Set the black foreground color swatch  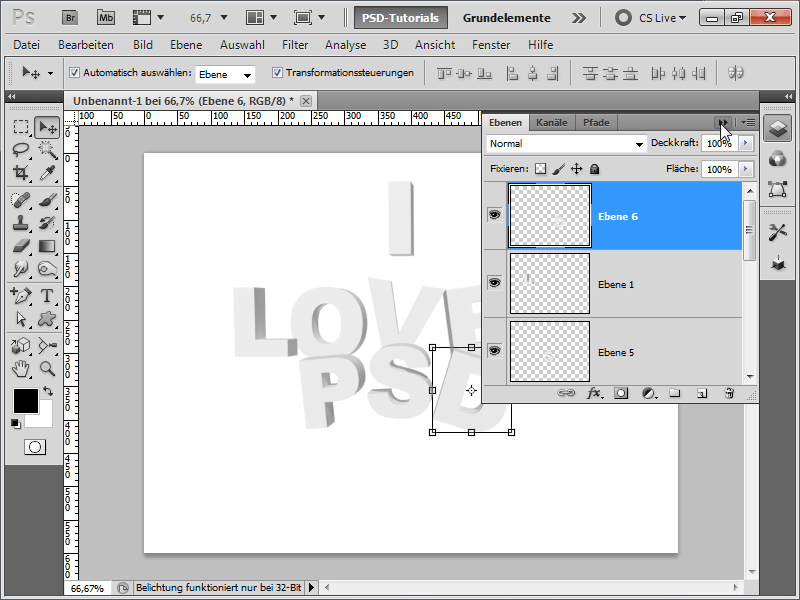point(26,401)
